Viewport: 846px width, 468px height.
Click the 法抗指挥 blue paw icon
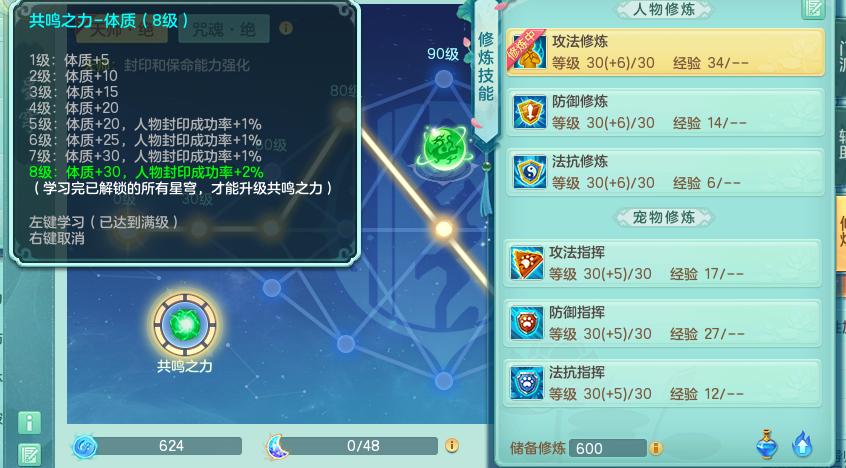coord(527,383)
